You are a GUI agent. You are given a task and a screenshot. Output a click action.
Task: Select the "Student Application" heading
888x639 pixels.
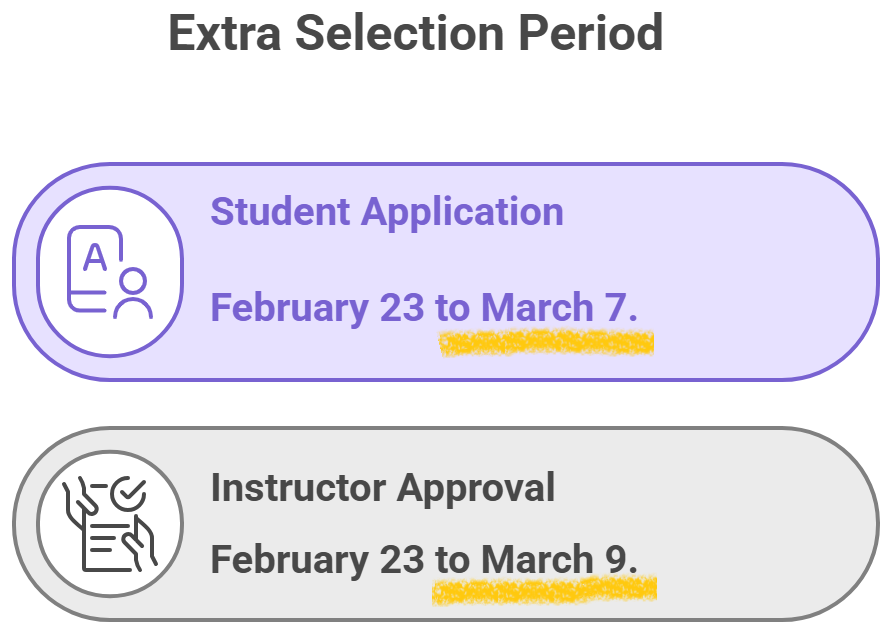(386, 212)
